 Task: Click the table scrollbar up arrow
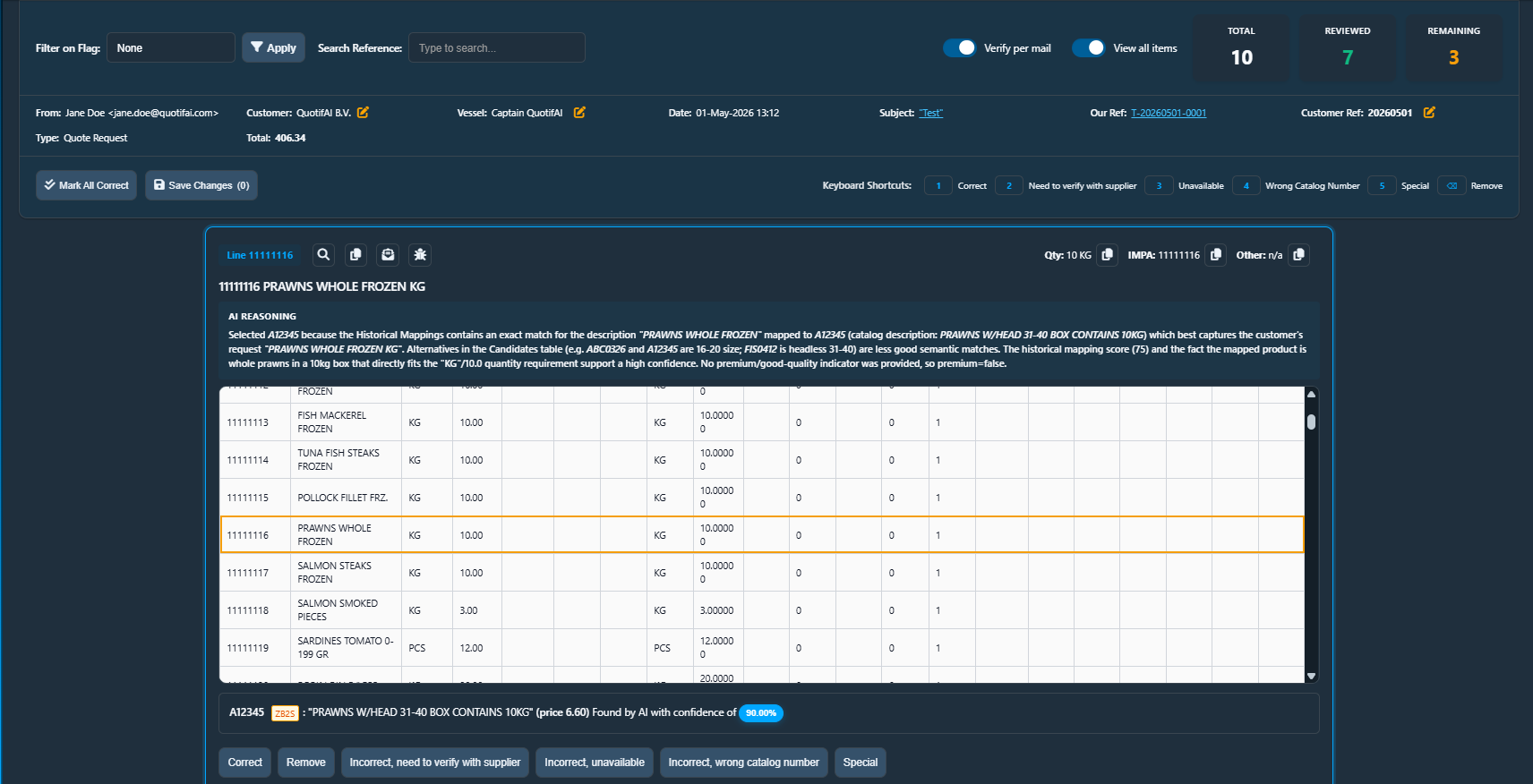[x=1311, y=394]
